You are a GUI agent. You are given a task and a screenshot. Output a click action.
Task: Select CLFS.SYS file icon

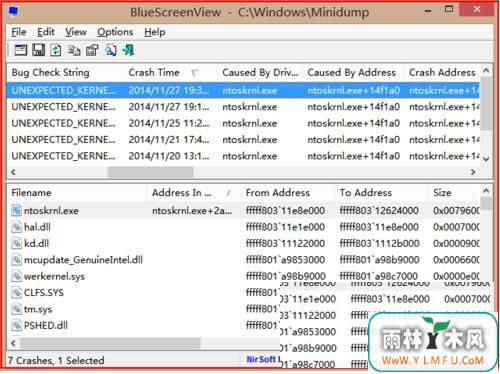point(16,292)
